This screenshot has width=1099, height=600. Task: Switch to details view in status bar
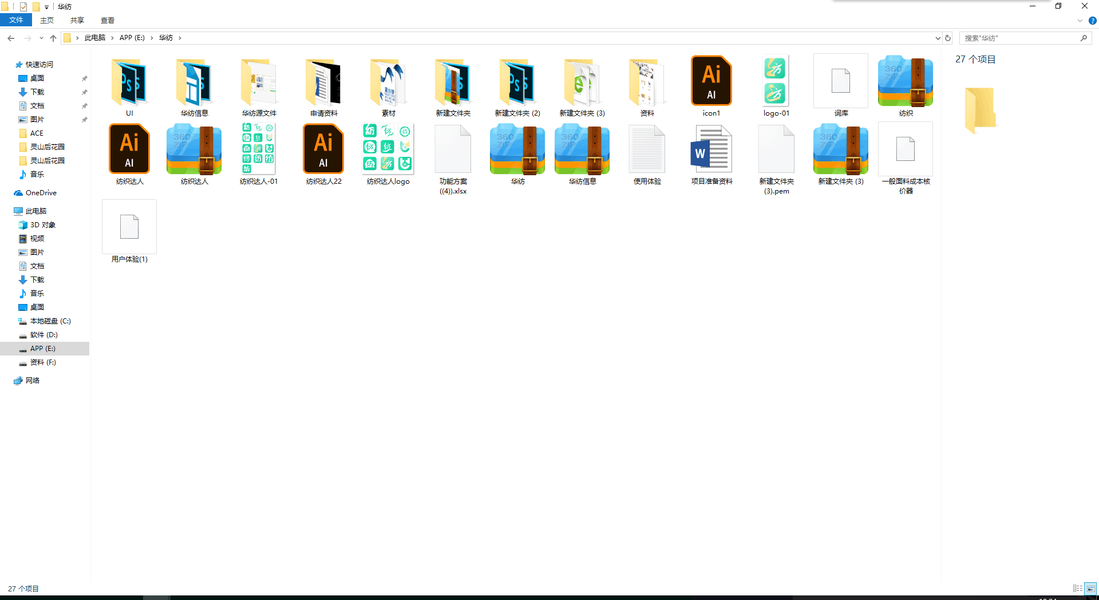coord(1077,589)
